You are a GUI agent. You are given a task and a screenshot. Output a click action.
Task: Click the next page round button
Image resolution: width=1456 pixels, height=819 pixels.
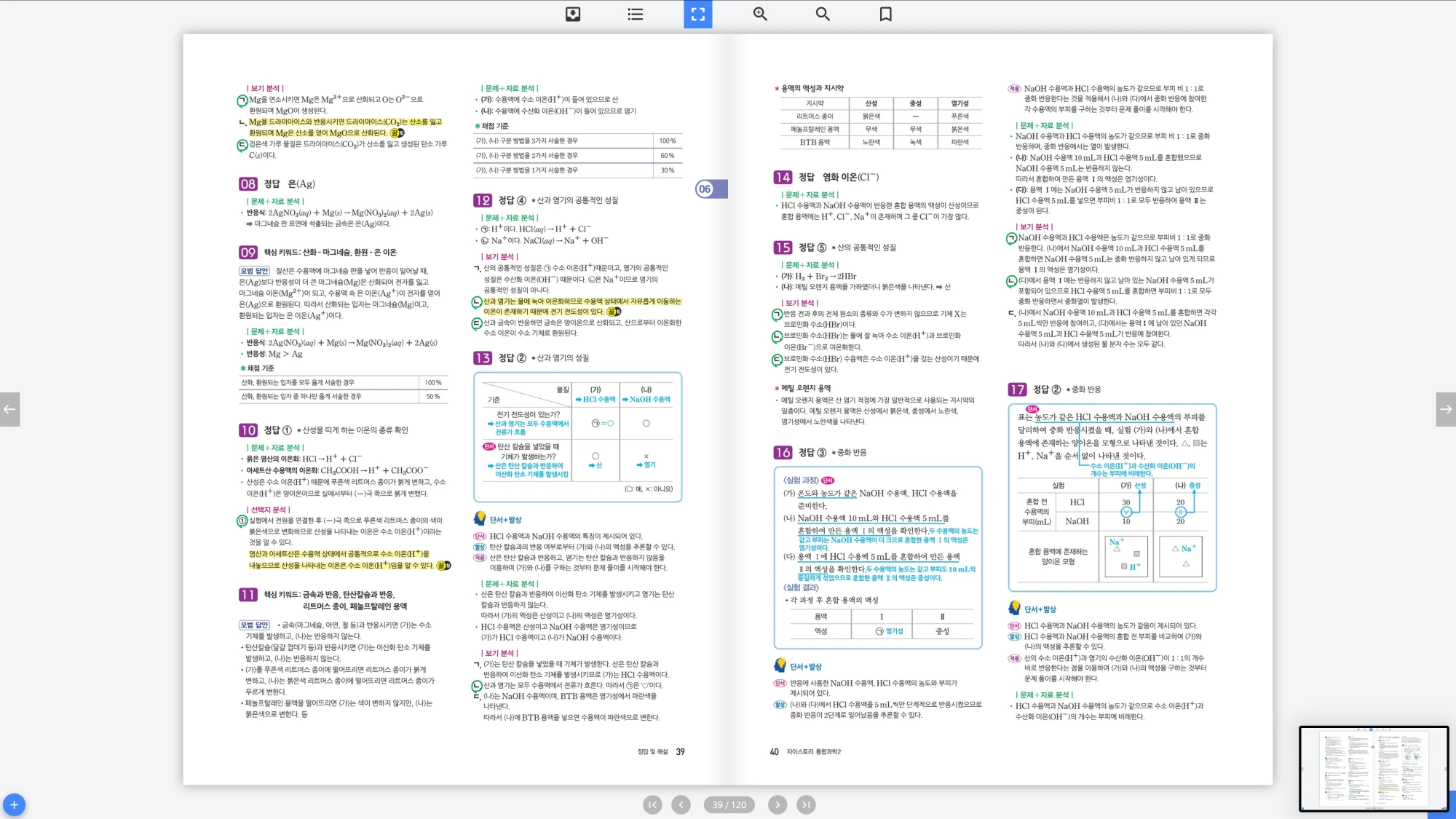(778, 804)
